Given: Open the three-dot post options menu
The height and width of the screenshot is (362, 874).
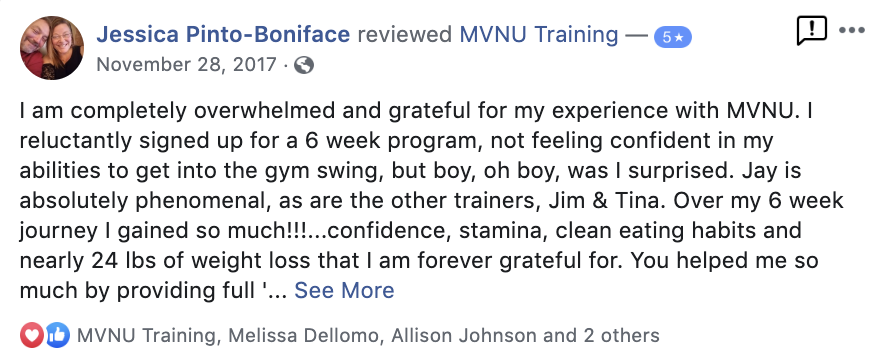Looking at the screenshot, I should pos(852,30).
